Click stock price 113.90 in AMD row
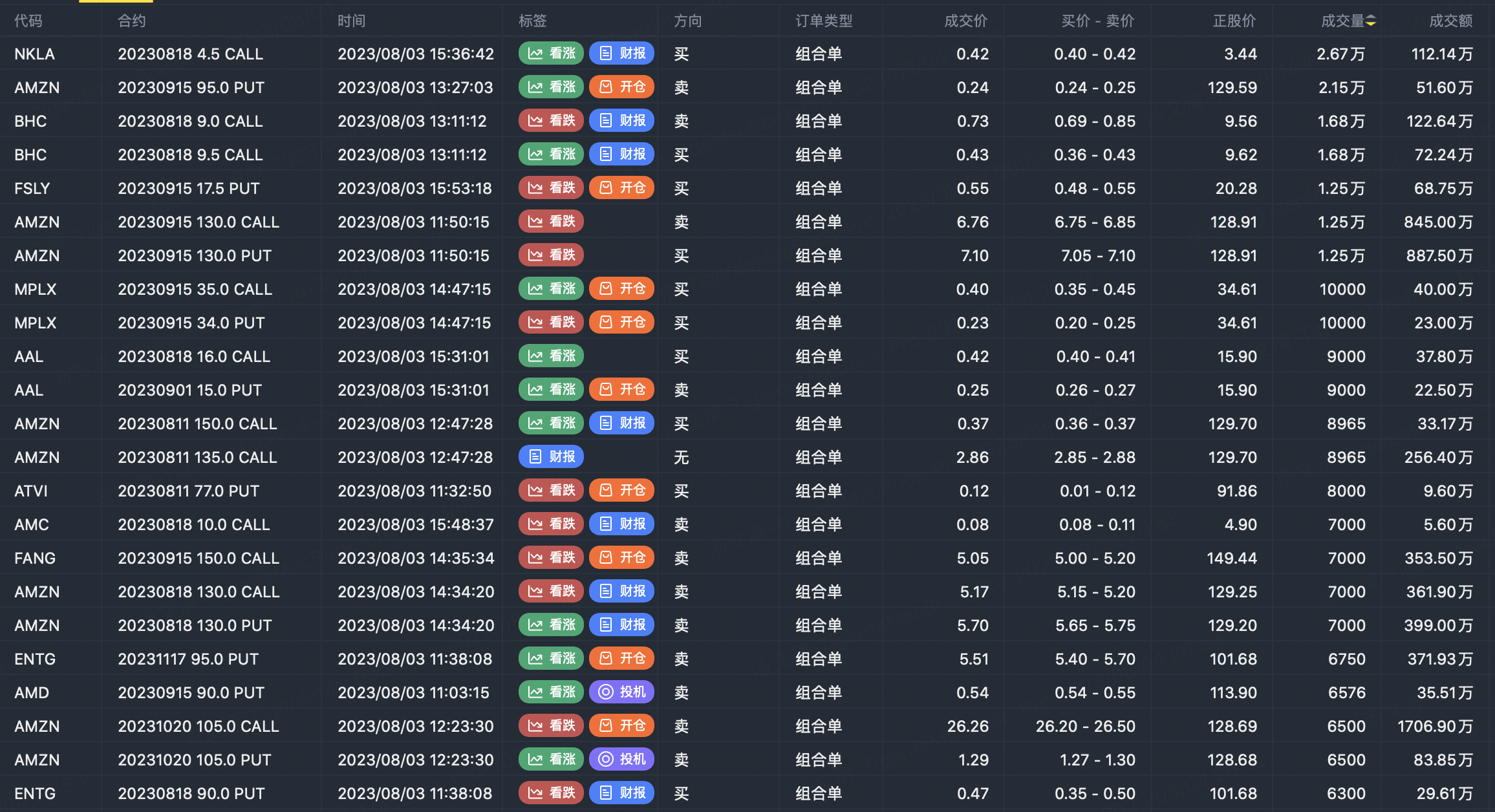The image size is (1495, 812). (x=1234, y=692)
